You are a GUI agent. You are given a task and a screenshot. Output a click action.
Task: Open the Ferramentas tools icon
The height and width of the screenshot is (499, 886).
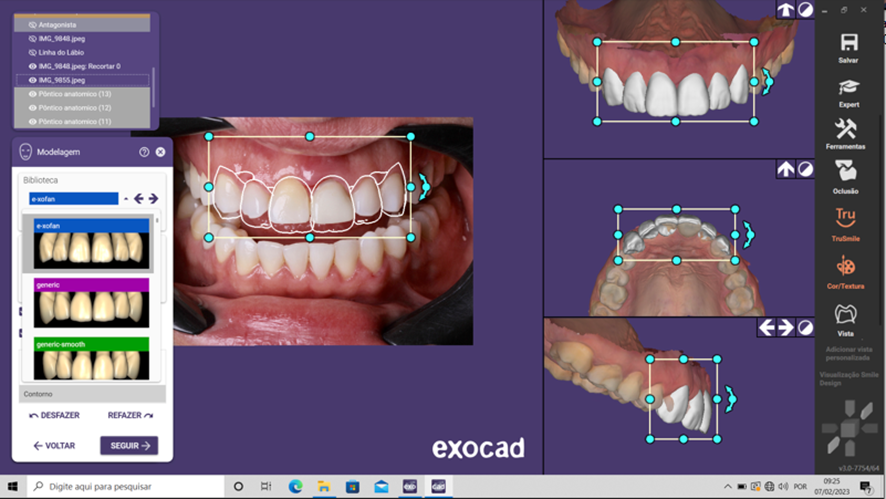click(x=846, y=130)
